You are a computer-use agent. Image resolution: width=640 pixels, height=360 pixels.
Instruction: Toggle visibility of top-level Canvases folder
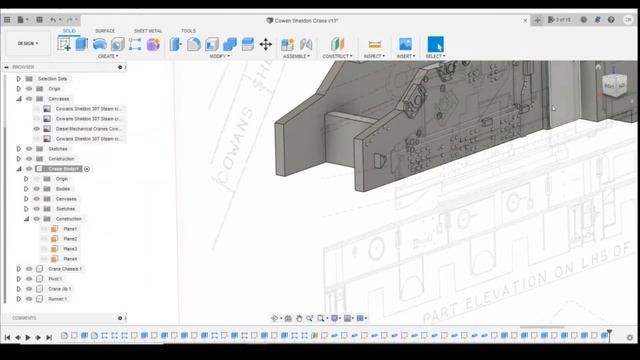coord(29,99)
